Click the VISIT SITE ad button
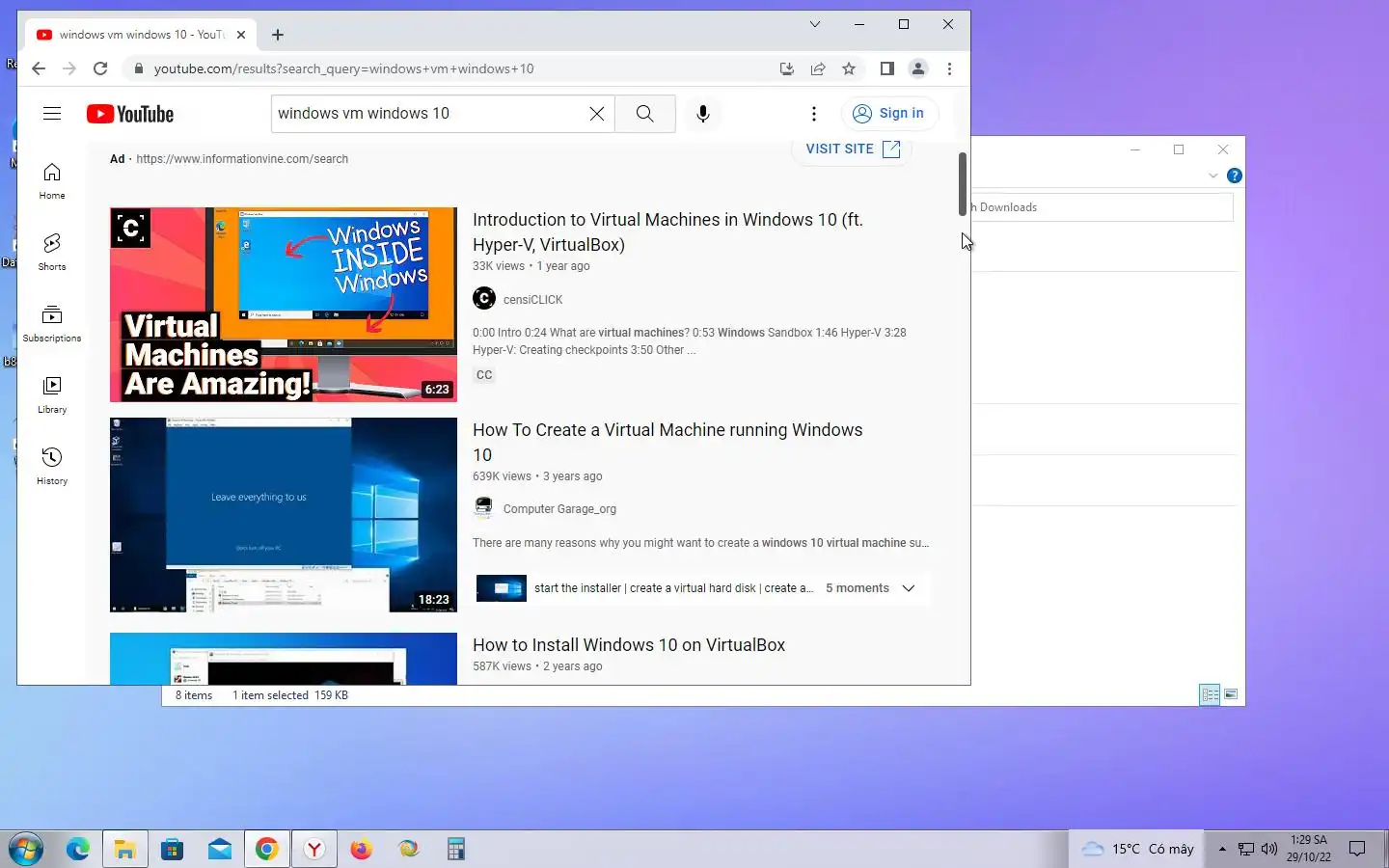The image size is (1389, 868). [x=853, y=149]
